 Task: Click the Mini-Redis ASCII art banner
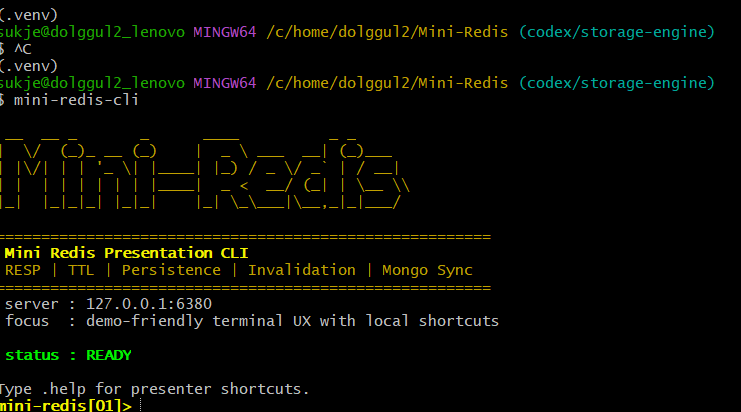pyautogui.click(x=204, y=174)
